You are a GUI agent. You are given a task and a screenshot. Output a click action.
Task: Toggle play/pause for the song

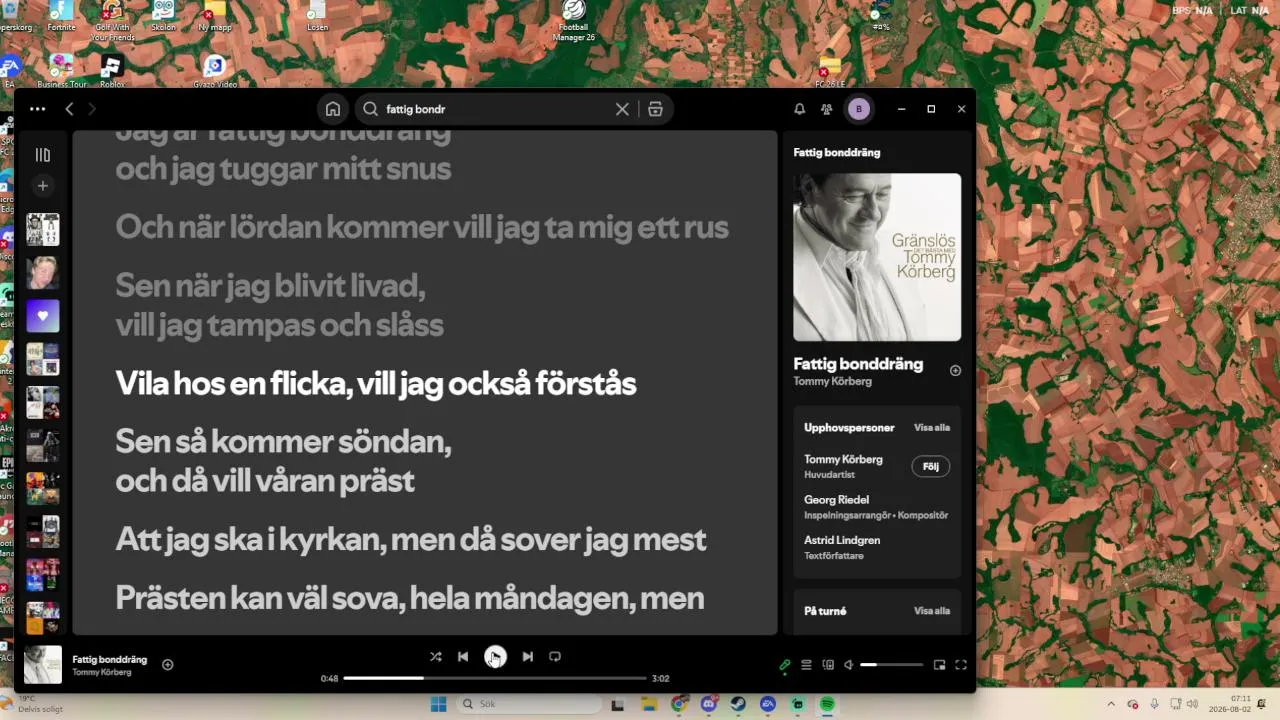click(x=495, y=656)
